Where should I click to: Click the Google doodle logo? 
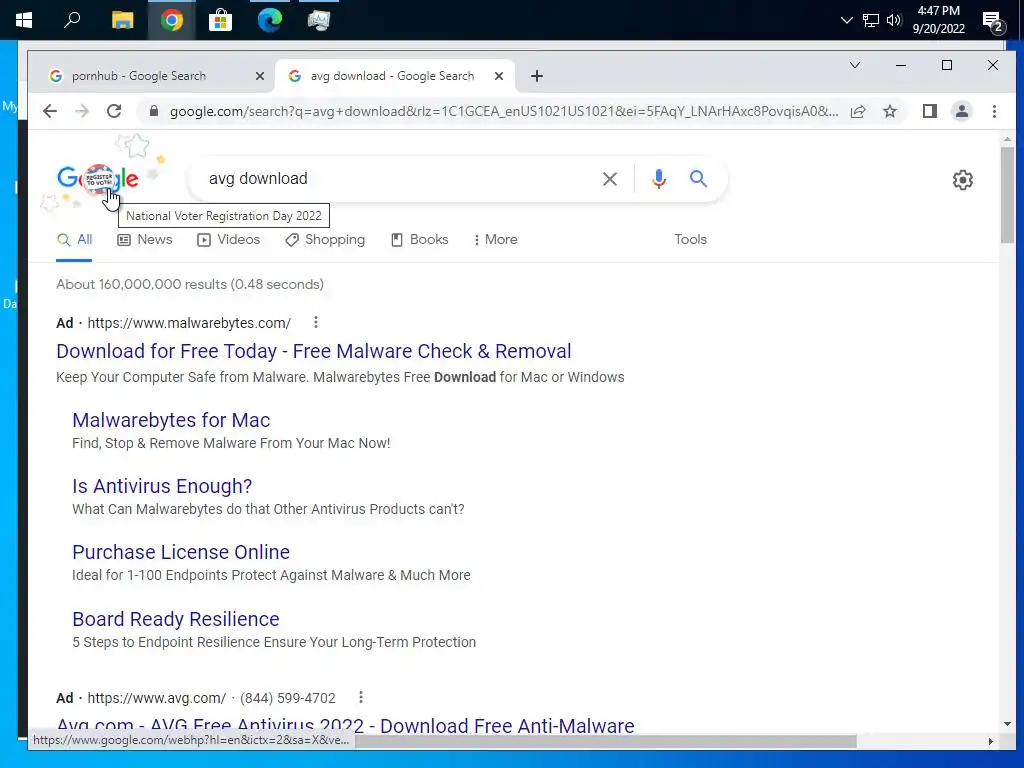tap(97, 178)
